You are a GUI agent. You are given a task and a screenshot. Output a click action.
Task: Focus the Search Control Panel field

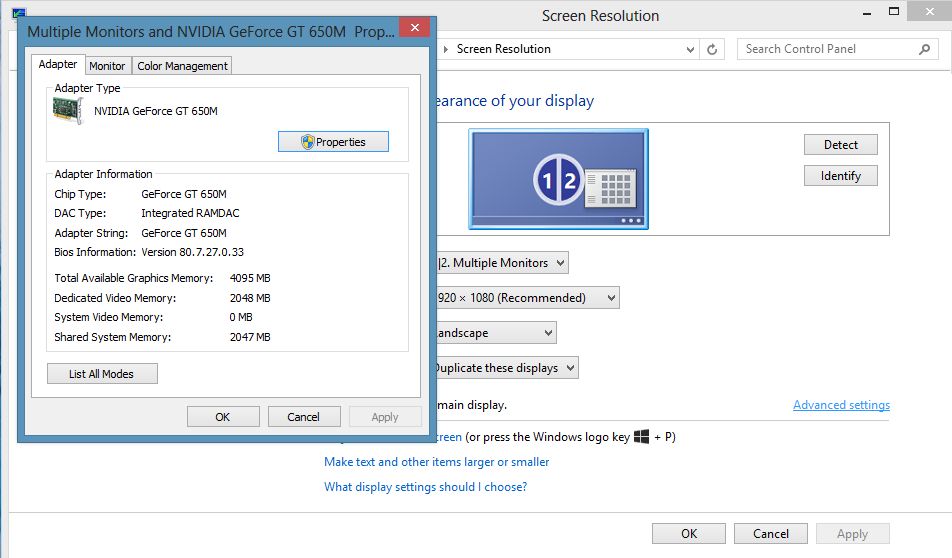click(x=837, y=49)
